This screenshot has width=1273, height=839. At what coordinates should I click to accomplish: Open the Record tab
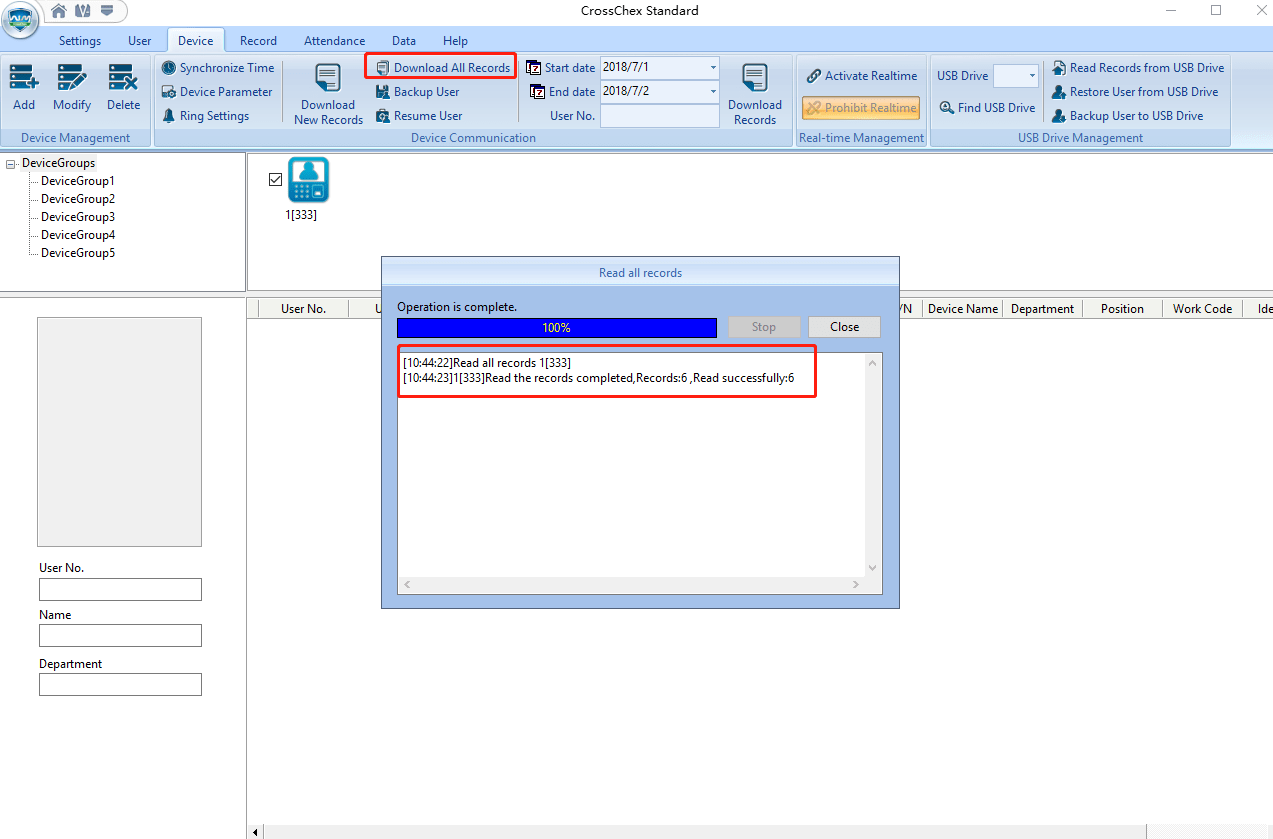(258, 41)
